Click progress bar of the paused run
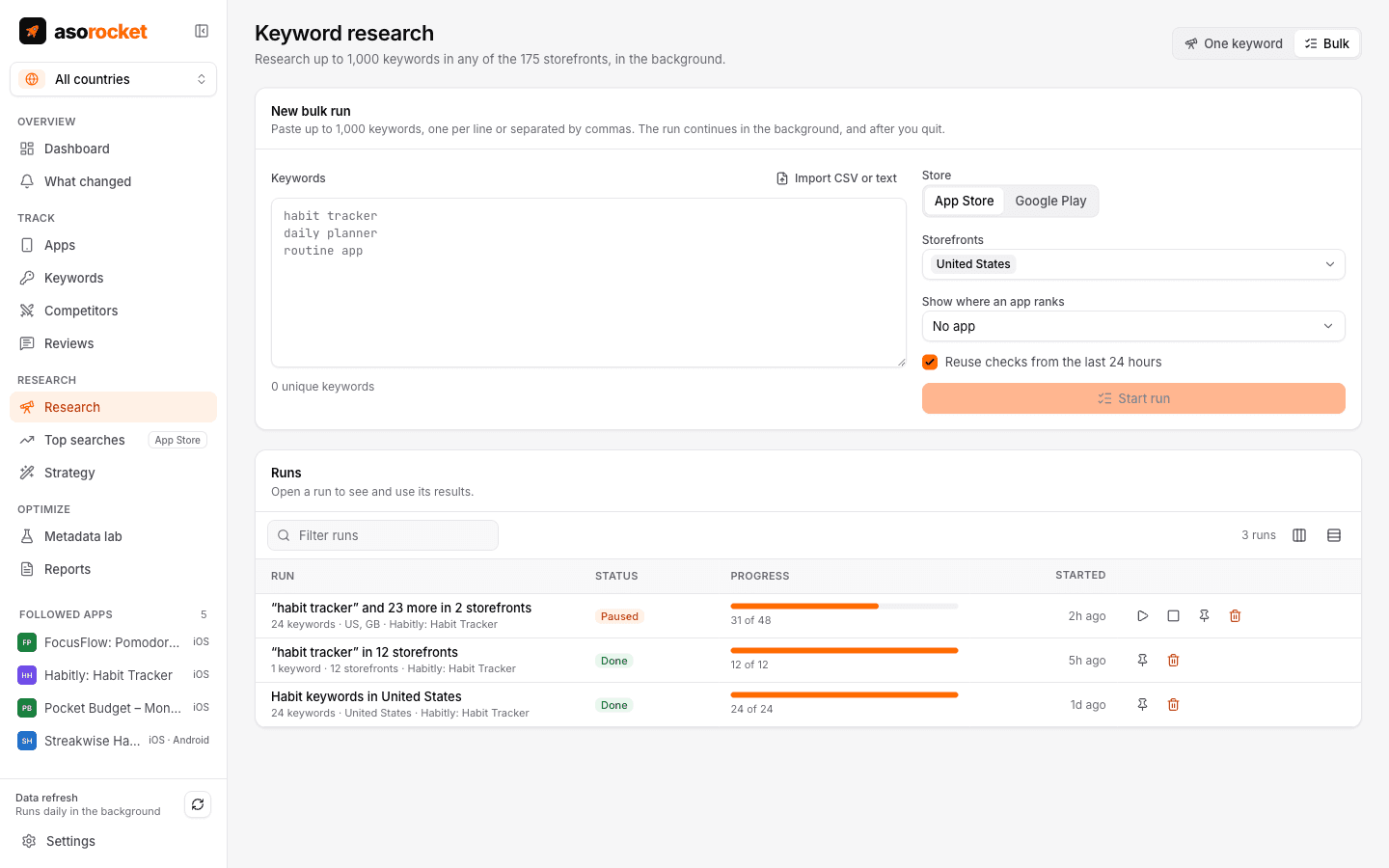This screenshot has width=1389, height=868. pos(844,607)
